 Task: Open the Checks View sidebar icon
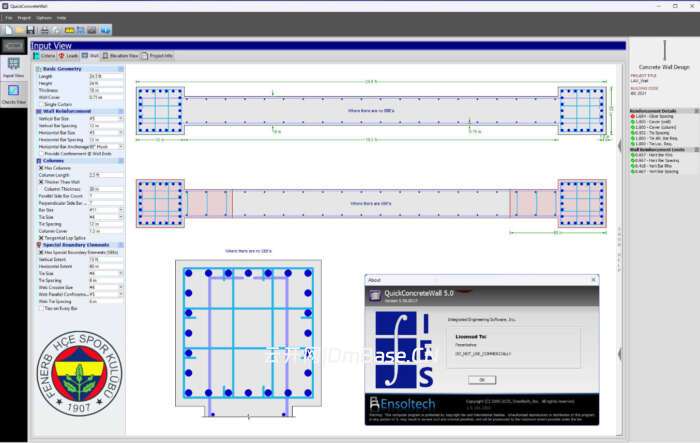pos(13,95)
